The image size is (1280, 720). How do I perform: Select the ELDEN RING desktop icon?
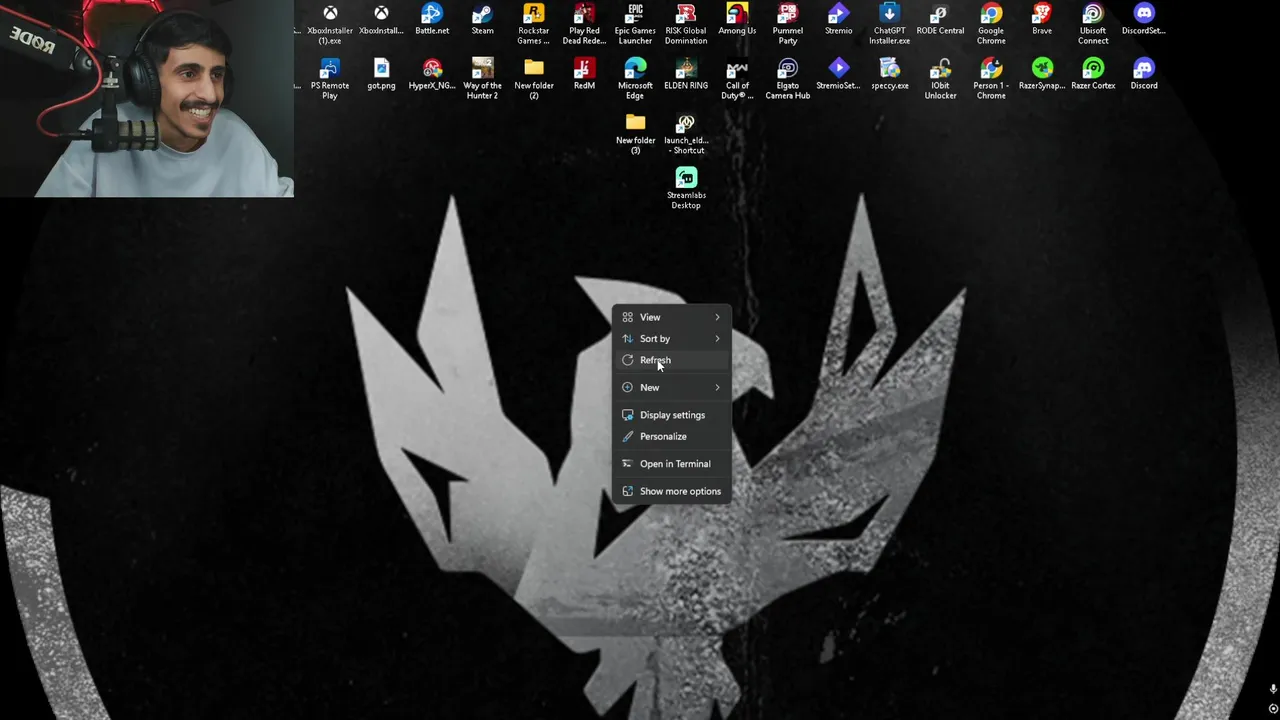click(686, 74)
